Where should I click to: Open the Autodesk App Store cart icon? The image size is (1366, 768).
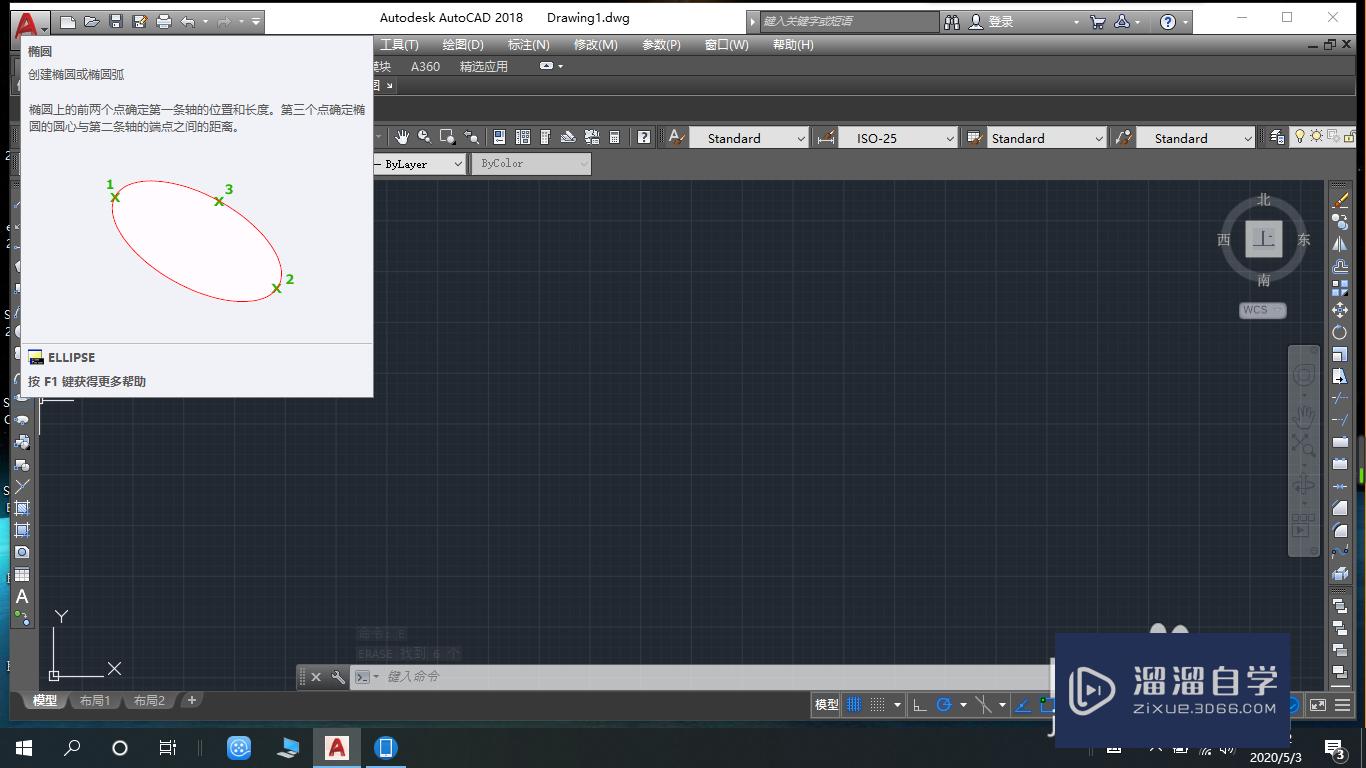click(x=1098, y=21)
